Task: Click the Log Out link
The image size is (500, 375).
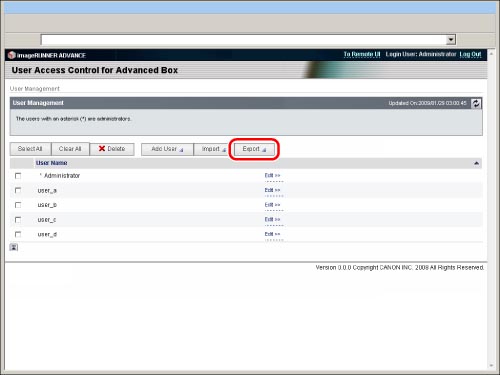Action: 470,54
